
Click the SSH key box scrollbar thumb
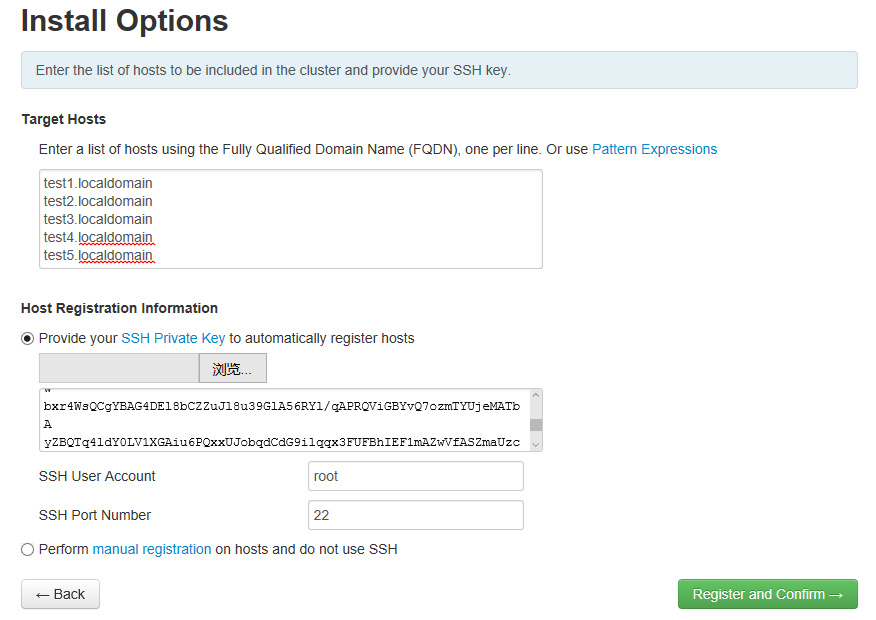(x=536, y=424)
